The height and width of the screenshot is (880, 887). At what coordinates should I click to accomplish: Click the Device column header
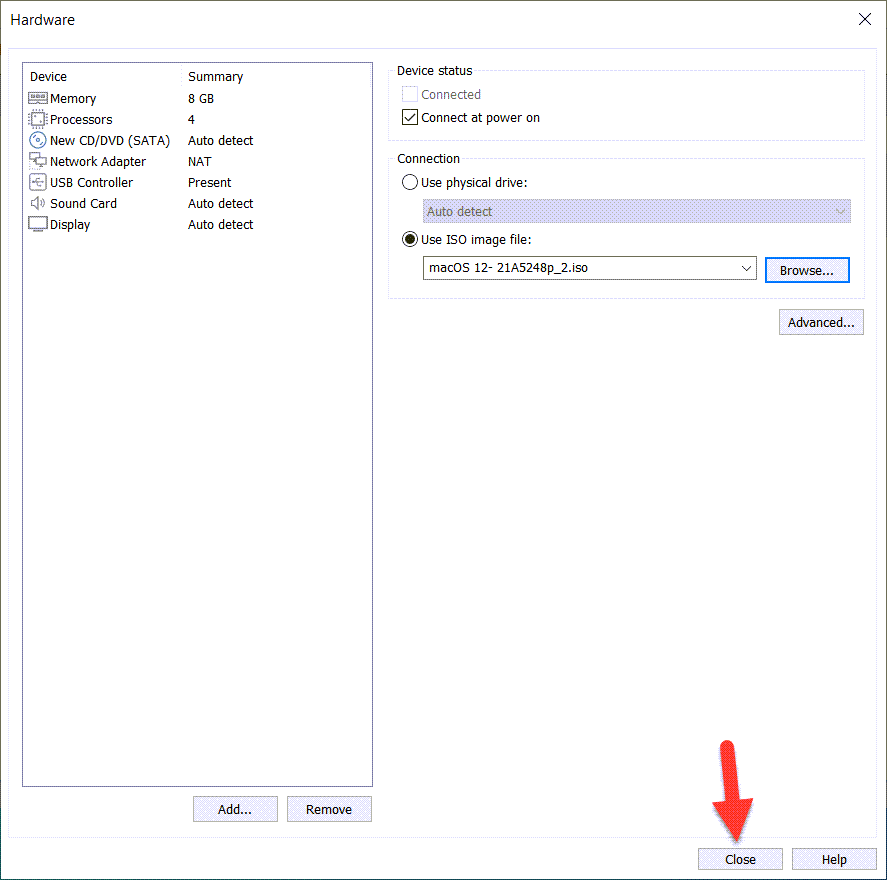49,77
